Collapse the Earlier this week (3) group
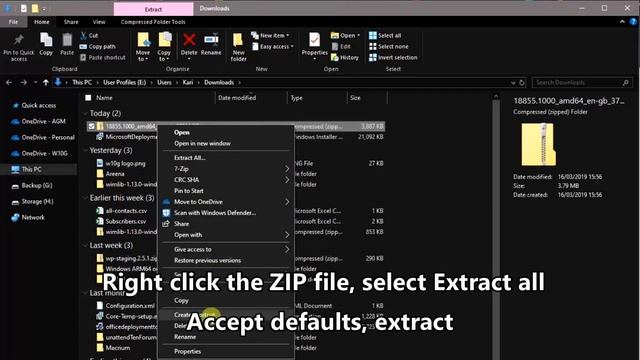 coord(85,198)
